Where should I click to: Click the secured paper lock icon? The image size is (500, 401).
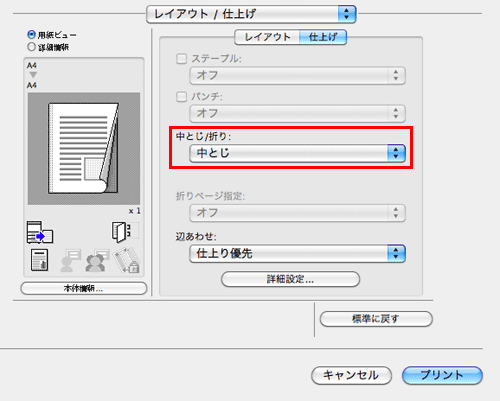[126, 260]
